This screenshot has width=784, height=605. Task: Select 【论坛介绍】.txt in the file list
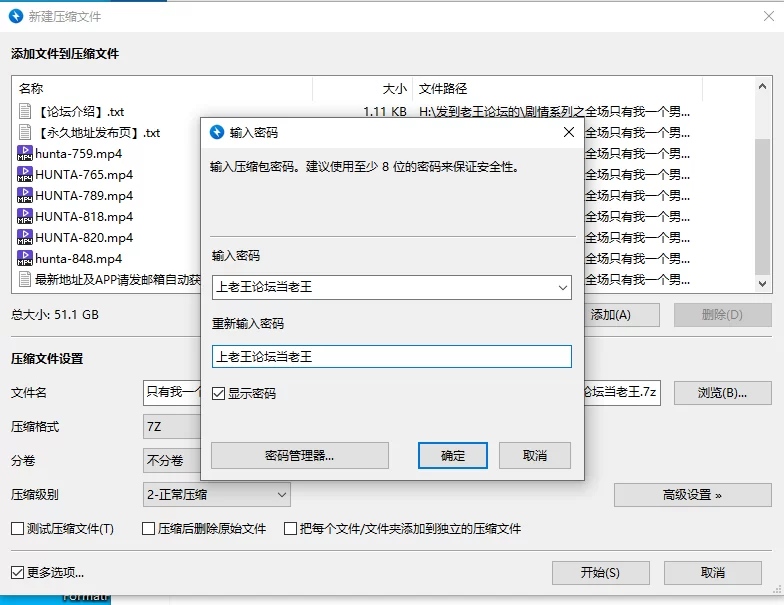(80, 112)
